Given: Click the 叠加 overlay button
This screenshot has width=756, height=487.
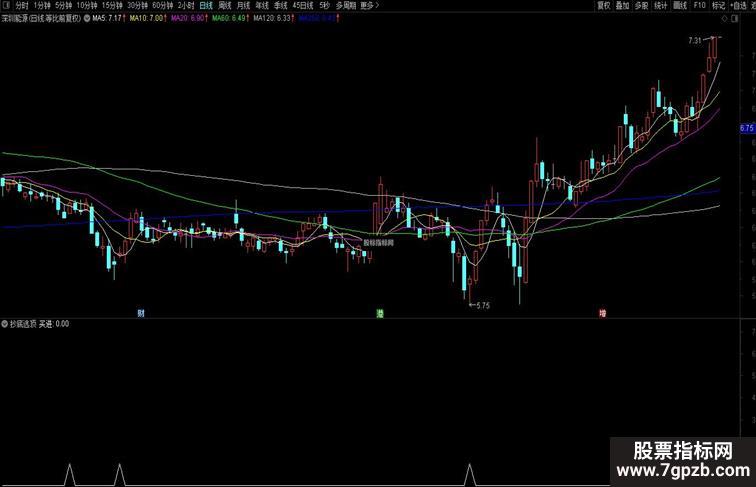Looking at the screenshot, I should pos(623,5).
